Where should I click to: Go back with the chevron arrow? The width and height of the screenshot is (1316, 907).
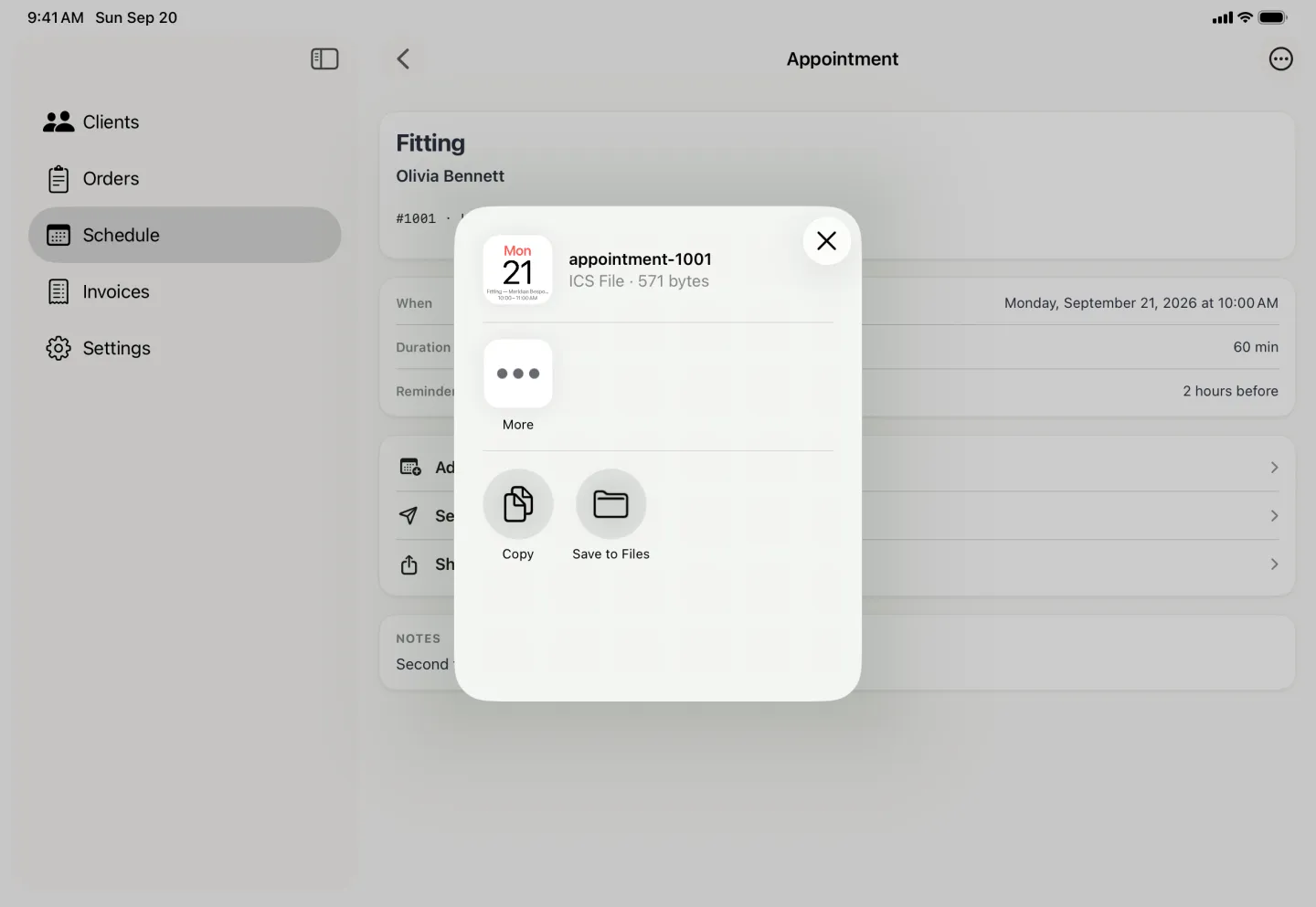403,59
